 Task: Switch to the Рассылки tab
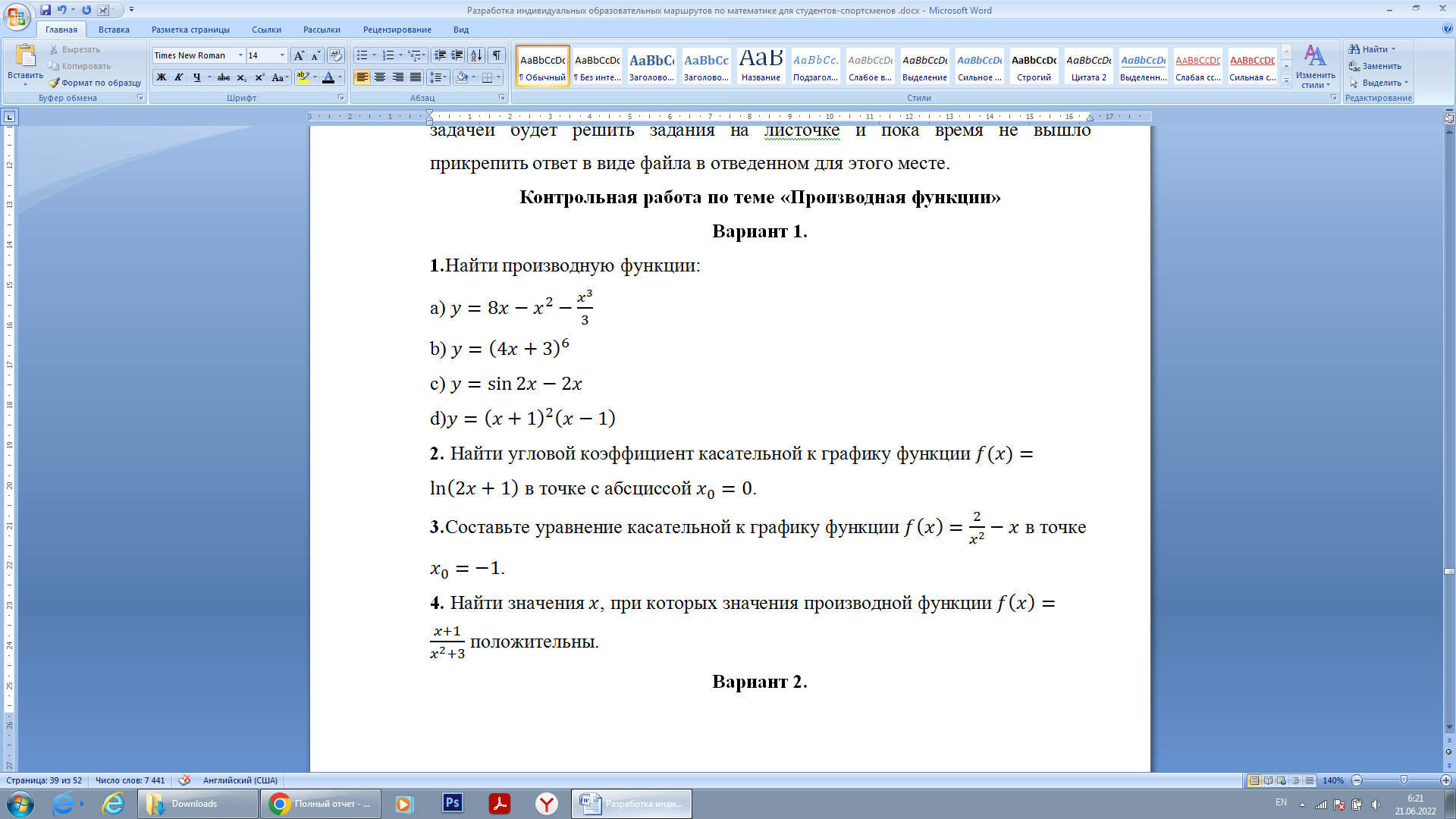[x=322, y=30]
